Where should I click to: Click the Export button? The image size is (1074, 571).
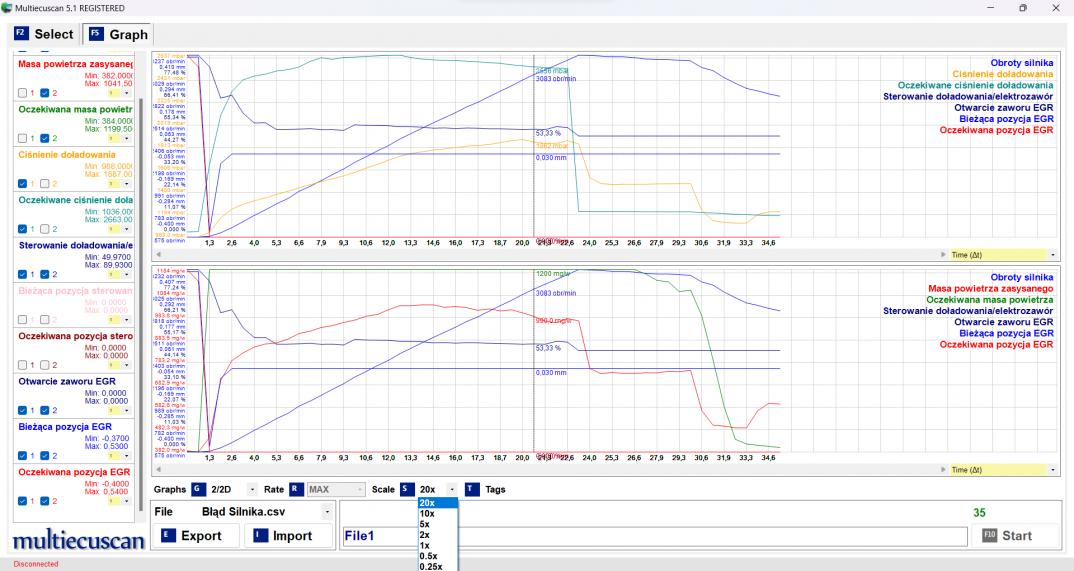point(196,535)
